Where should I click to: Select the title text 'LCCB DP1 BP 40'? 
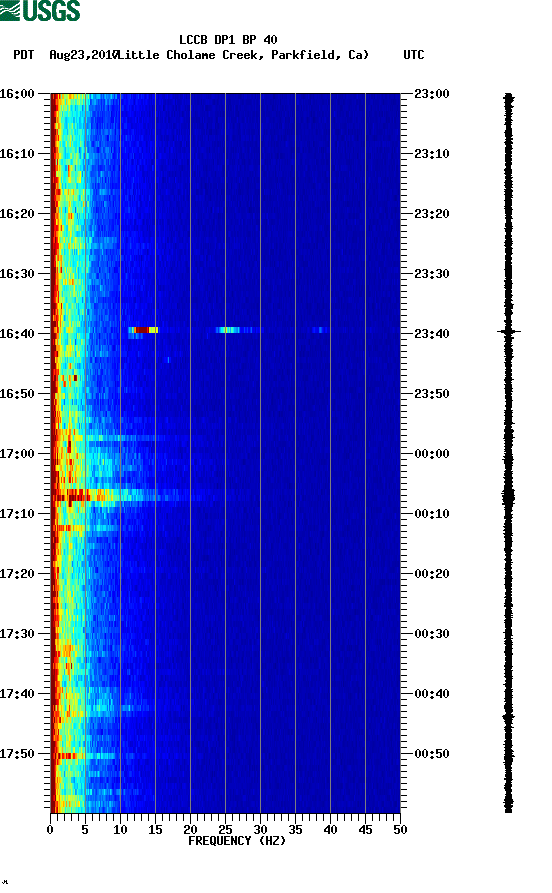pyautogui.click(x=228, y=40)
